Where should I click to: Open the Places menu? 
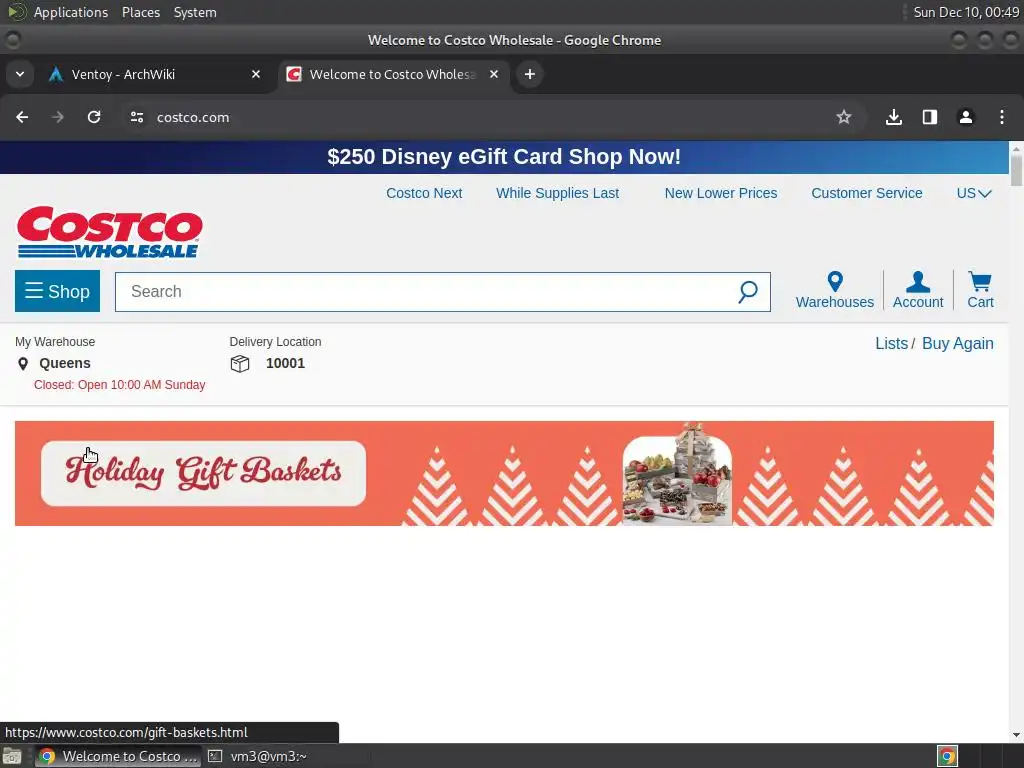(141, 12)
